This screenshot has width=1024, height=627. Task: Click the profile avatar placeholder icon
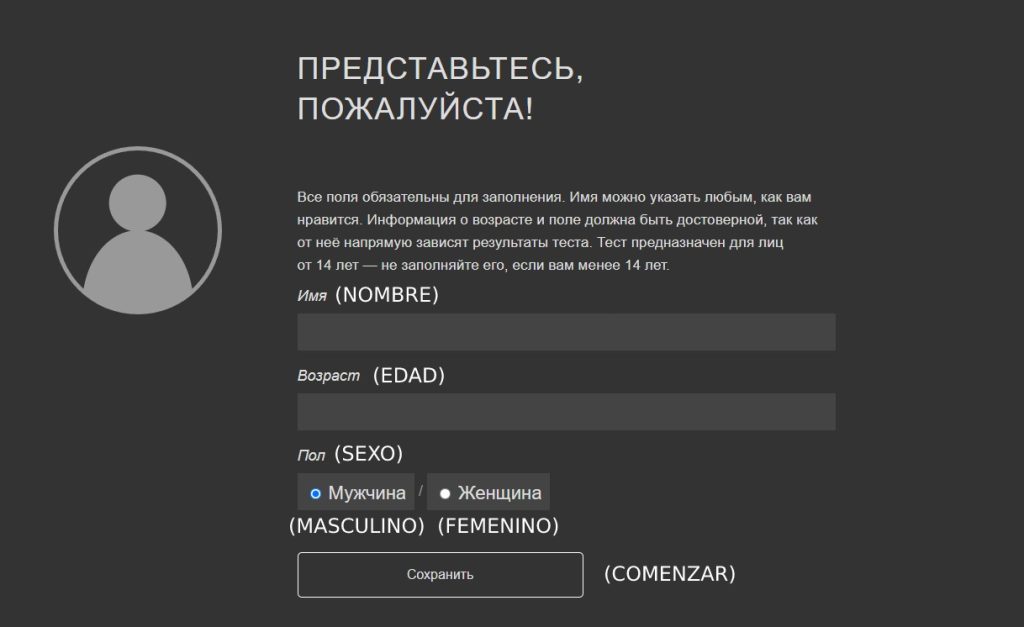tap(138, 230)
